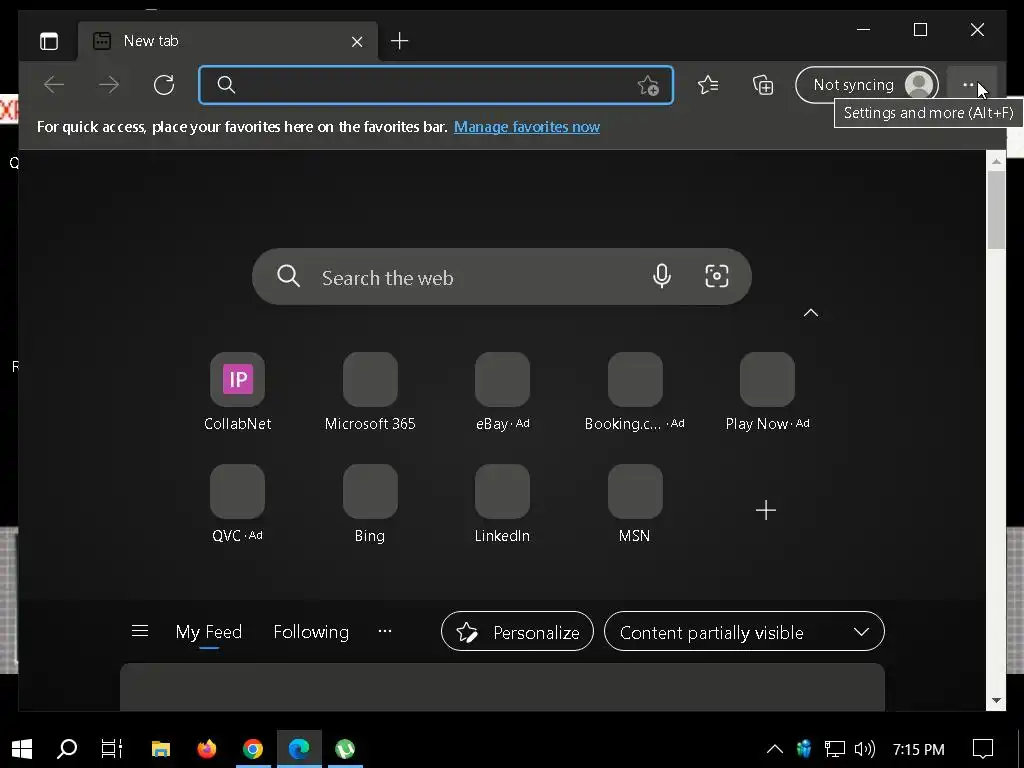1024x768 pixels.
Task: Collapse quick links with the up chevron
Action: coord(810,313)
